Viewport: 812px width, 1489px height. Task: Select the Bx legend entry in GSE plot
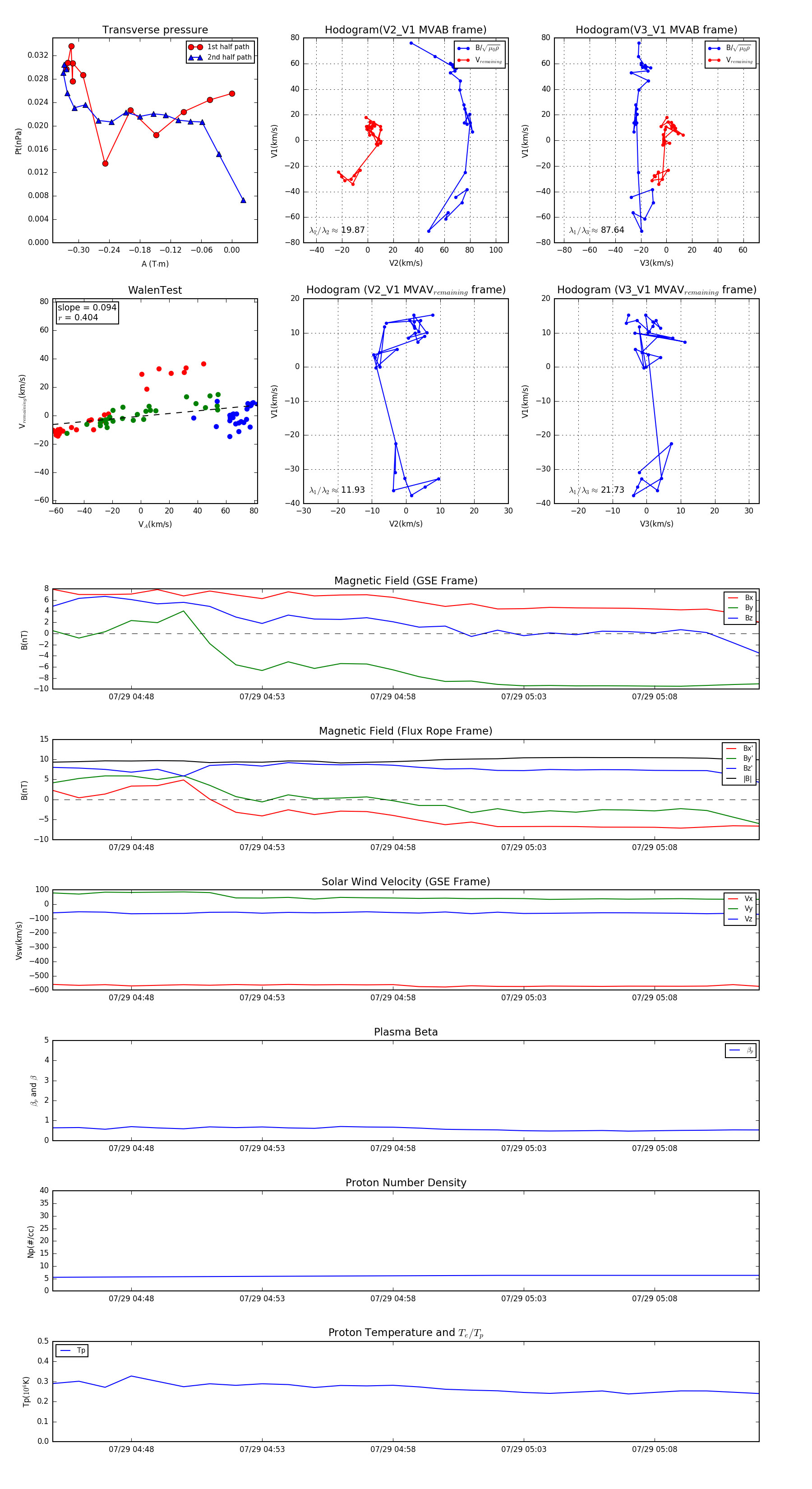(740, 598)
